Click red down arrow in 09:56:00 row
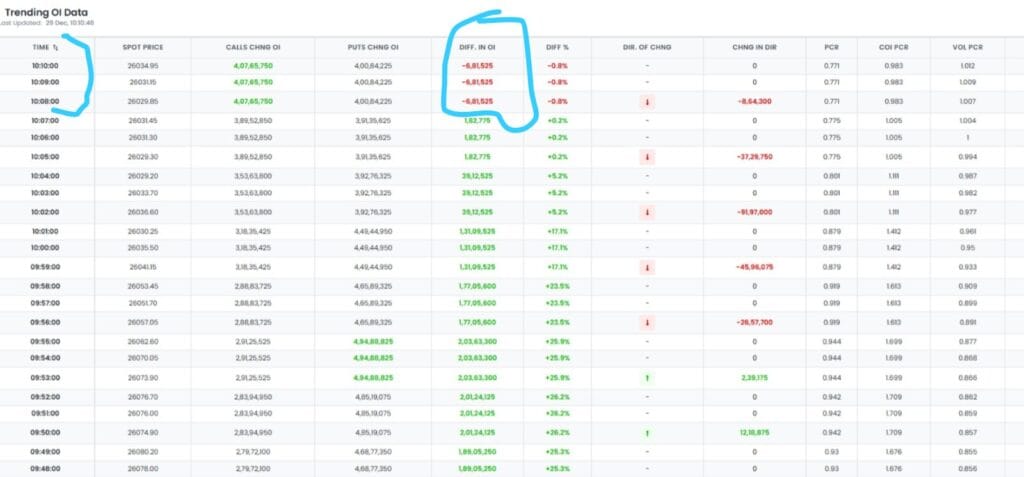The width and height of the screenshot is (1024, 477). [647, 323]
